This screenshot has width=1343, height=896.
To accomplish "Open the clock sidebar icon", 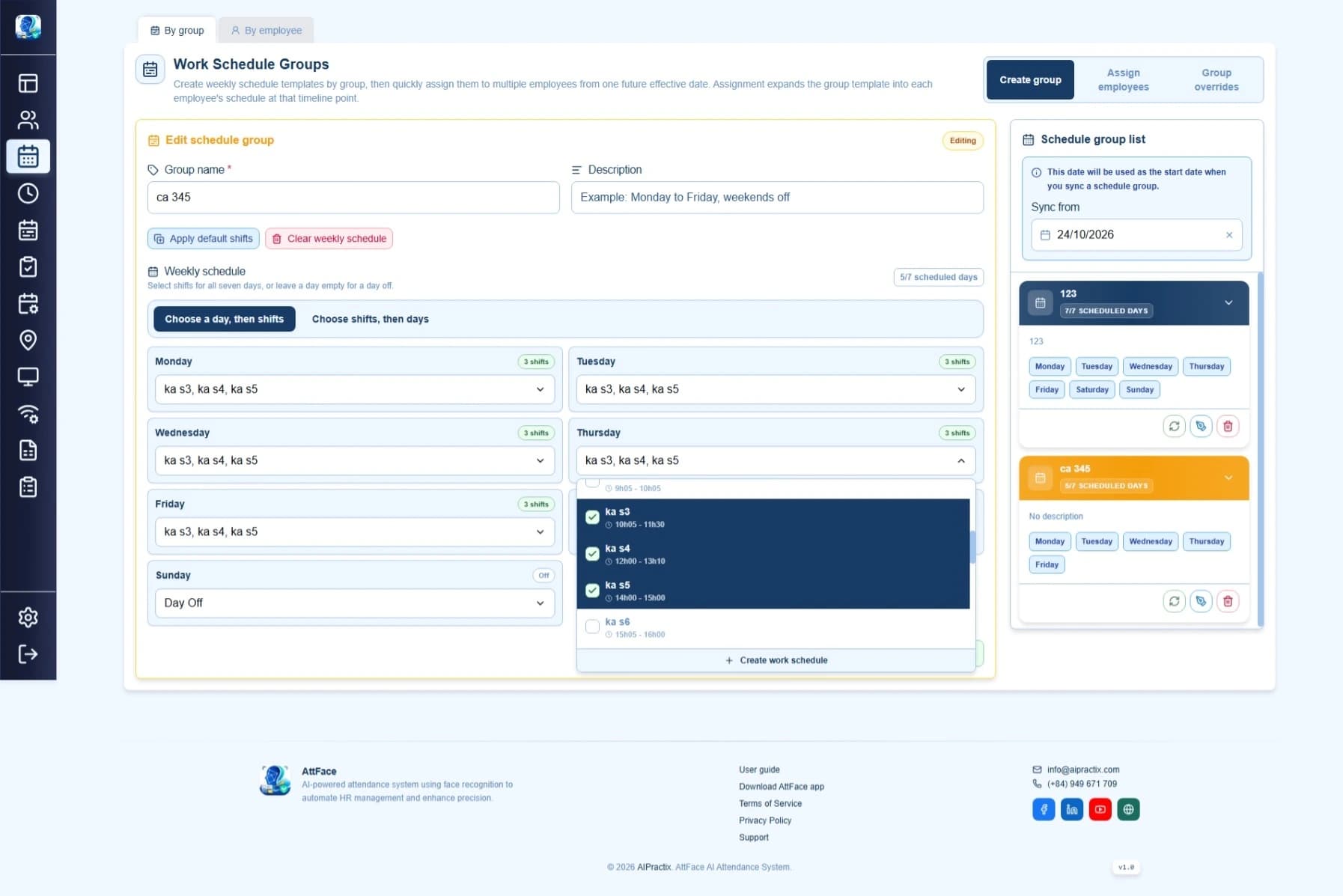I will (x=28, y=193).
